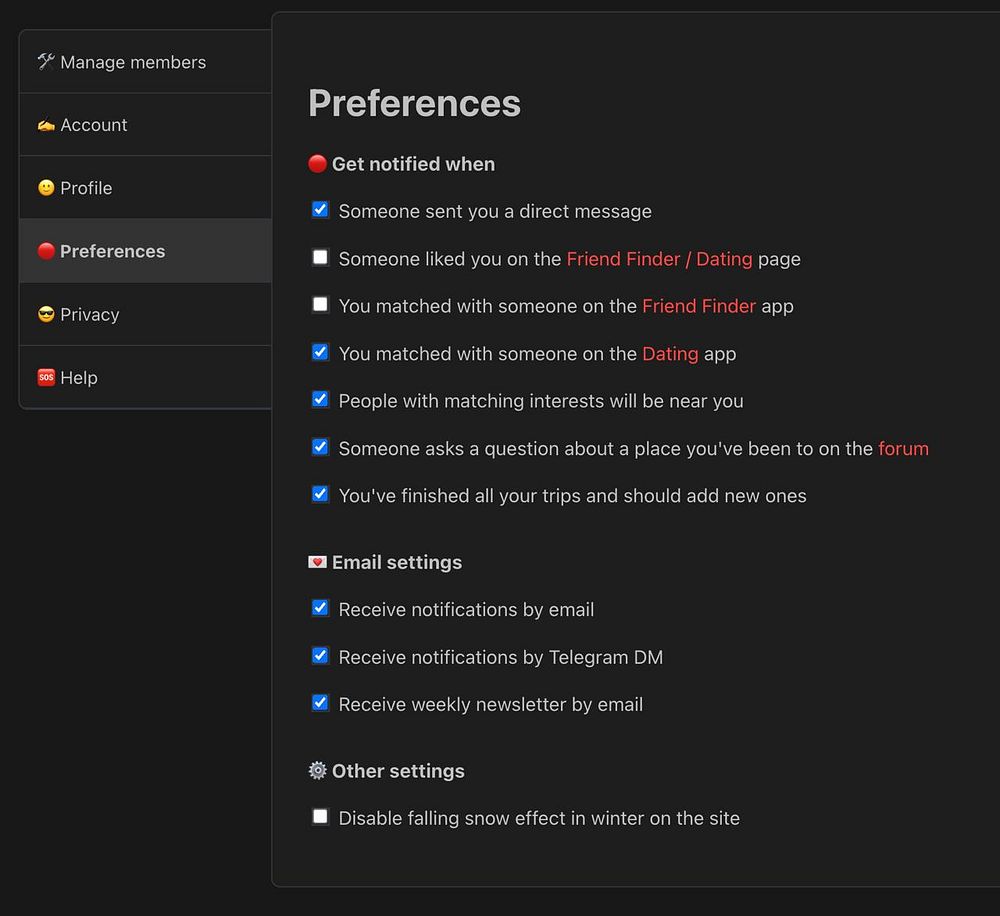The width and height of the screenshot is (1000, 916).
Task: Uncheck Receive weekly newsletter by email
Action: coord(320,703)
